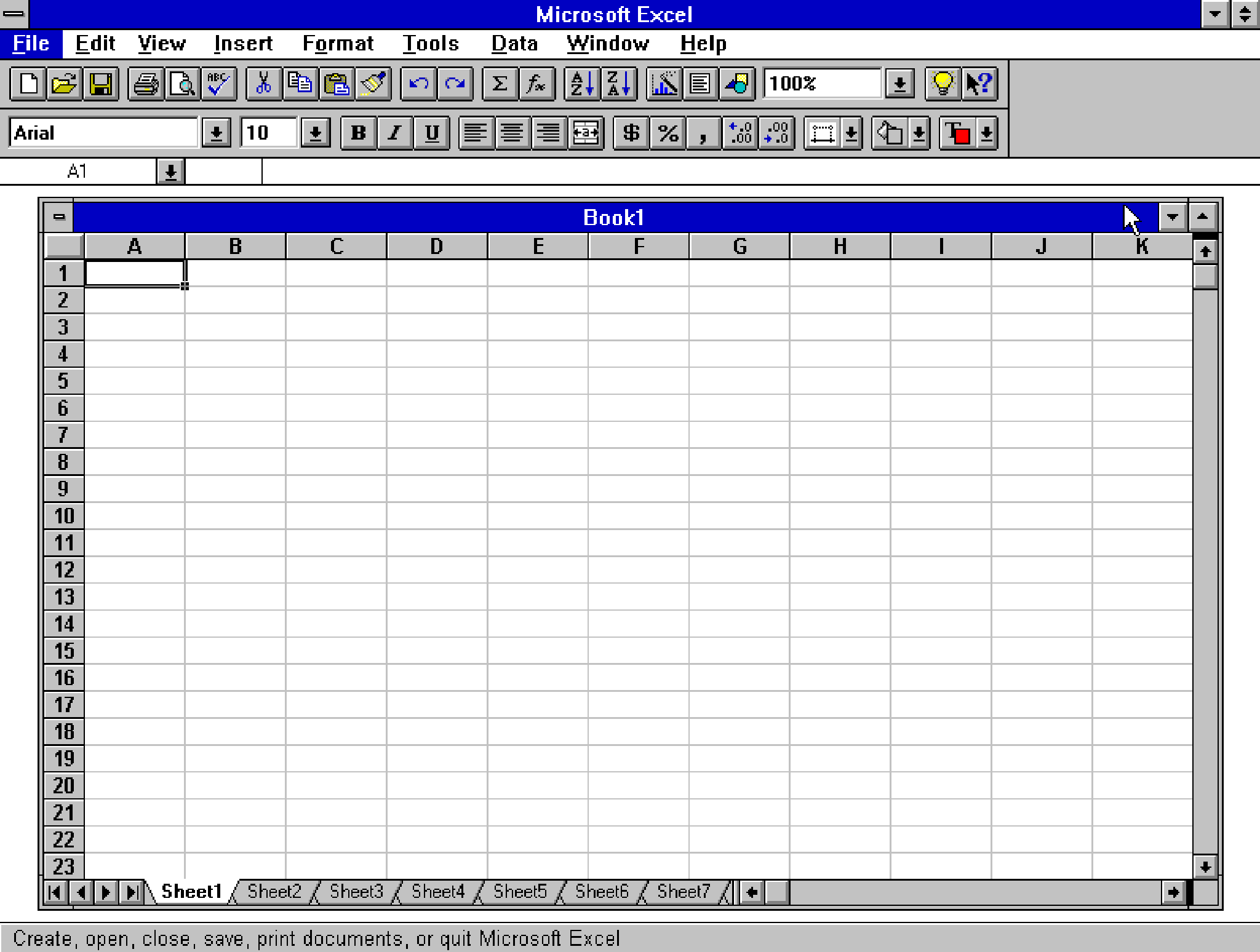Open the Format menu
Image resolution: width=1260 pixels, height=952 pixels.
(x=338, y=44)
